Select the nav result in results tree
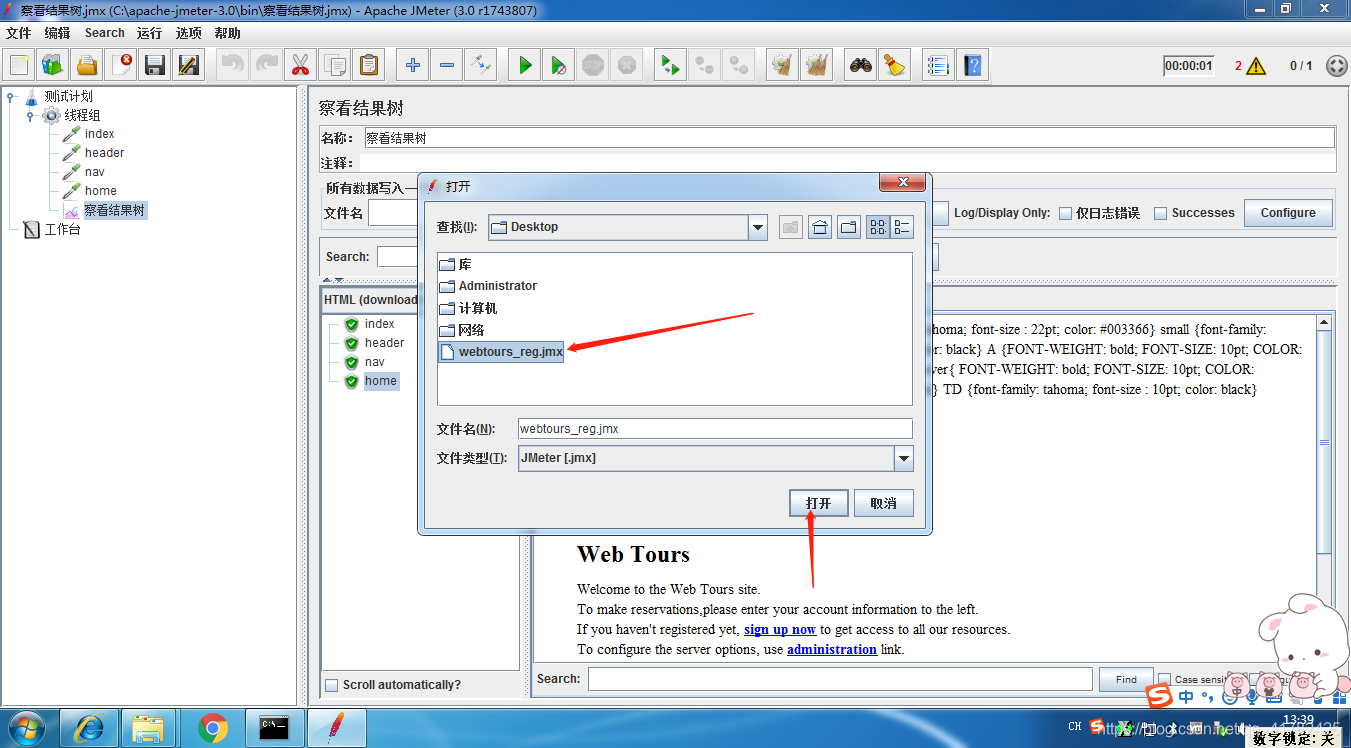1351x748 pixels. [374, 362]
